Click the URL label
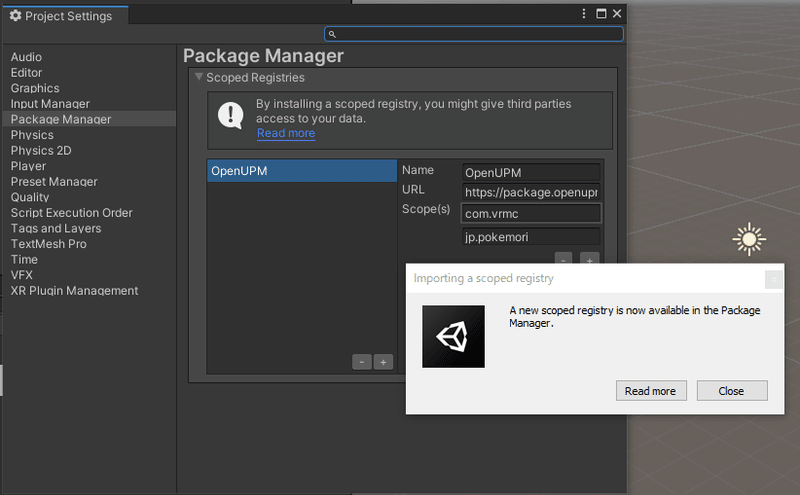 tap(413, 189)
